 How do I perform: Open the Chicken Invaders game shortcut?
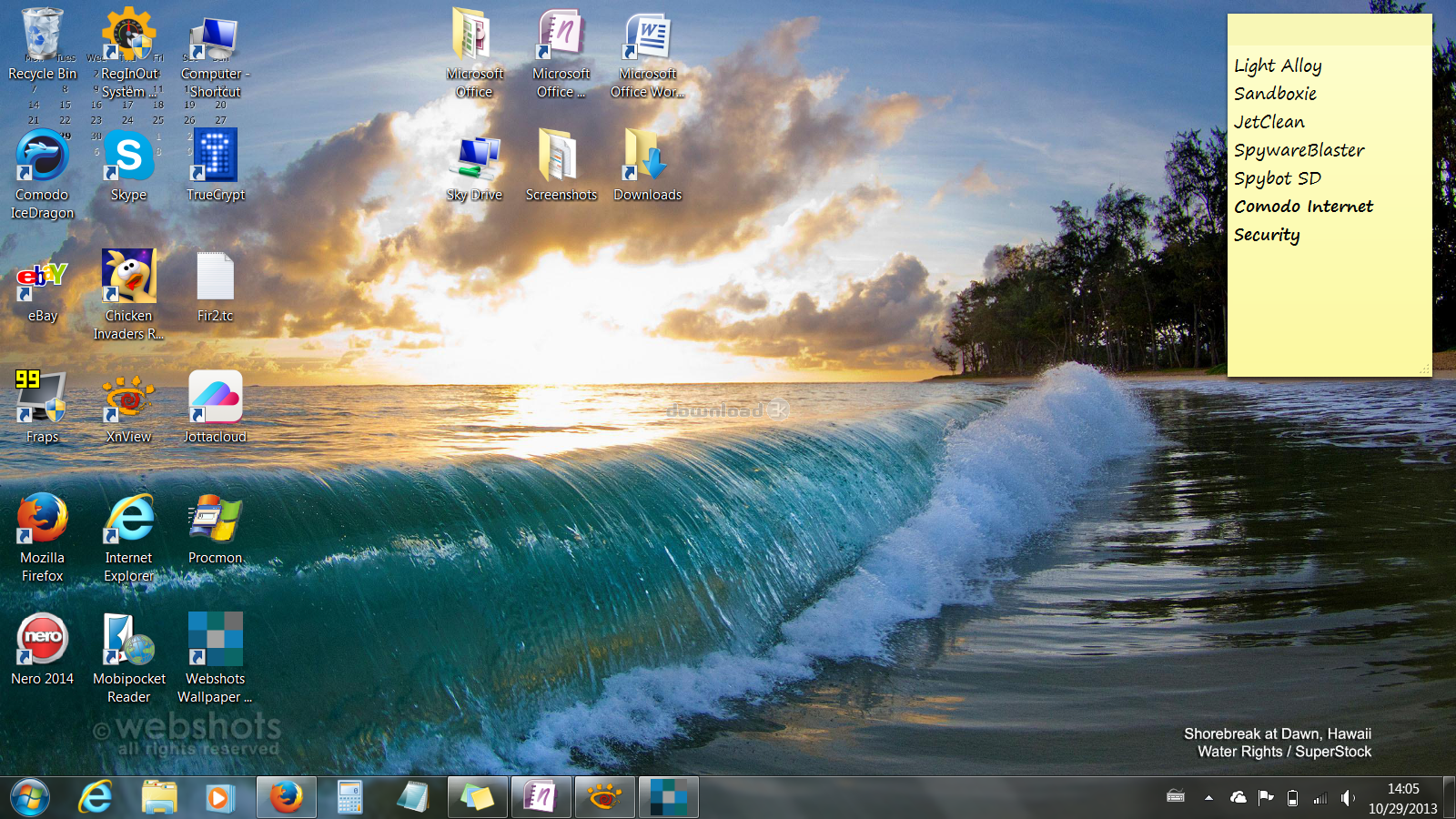(x=128, y=278)
